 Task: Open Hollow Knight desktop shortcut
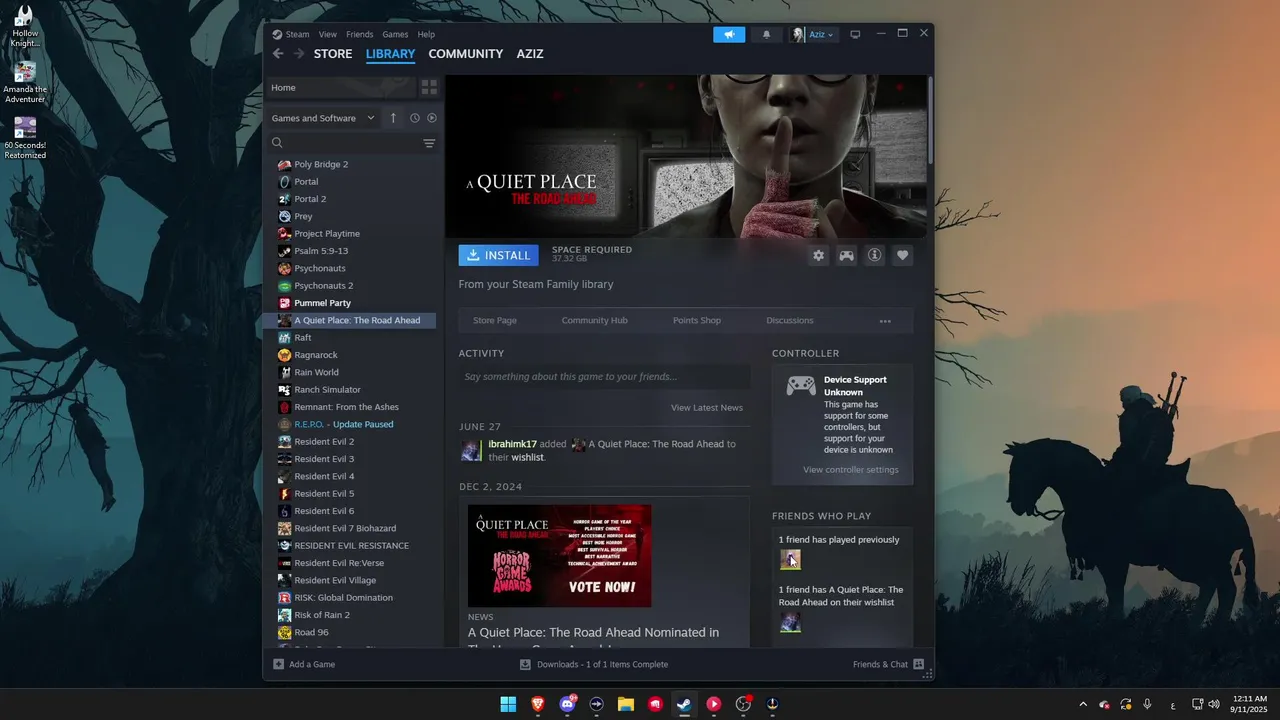tap(25, 27)
